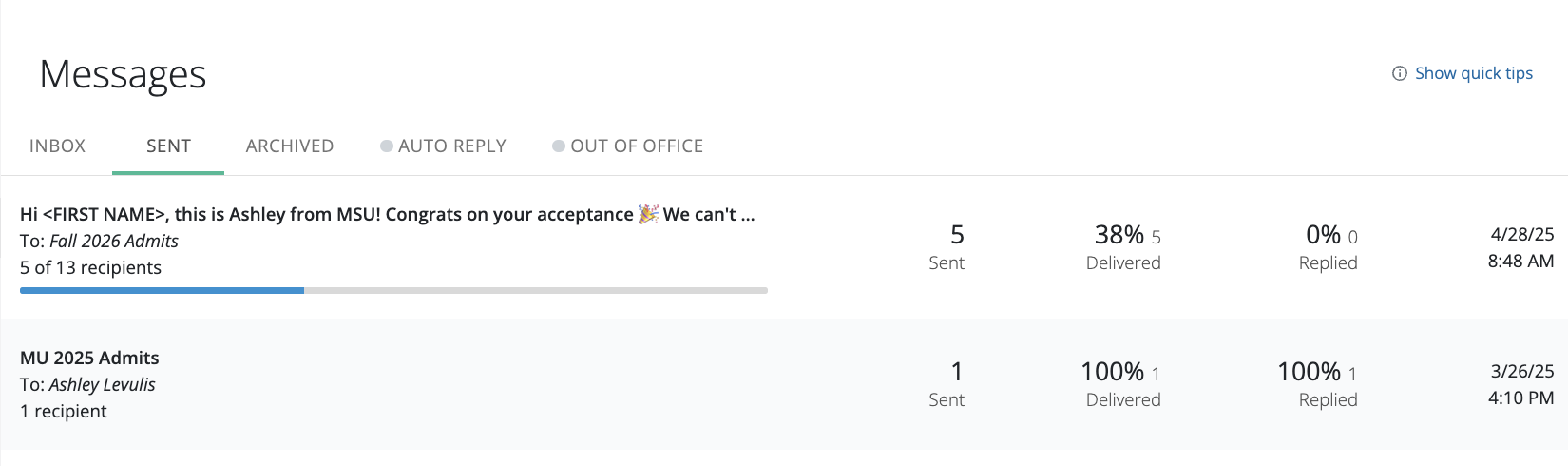This screenshot has height=466, width=1568.
Task: Click the 38% Delivered statistic
Action: tap(1123, 247)
